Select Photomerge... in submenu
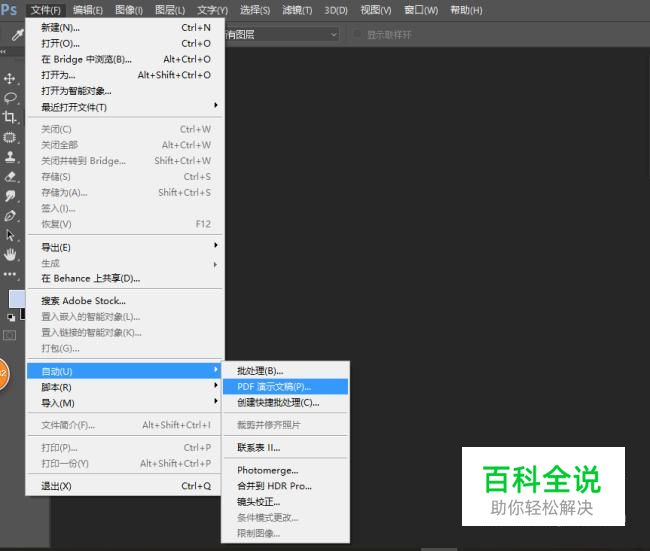This screenshot has width=650, height=551. [x=285, y=471]
